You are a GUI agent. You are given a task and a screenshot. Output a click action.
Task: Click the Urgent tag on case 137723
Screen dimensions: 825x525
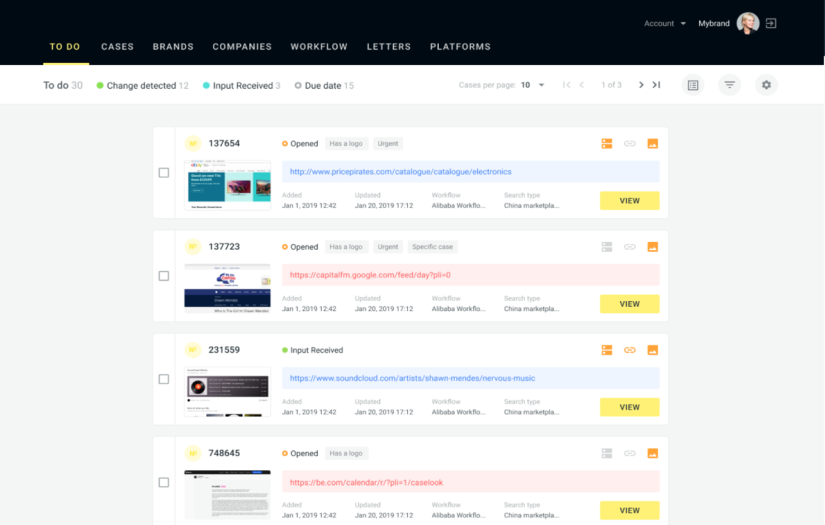[x=388, y=247]
